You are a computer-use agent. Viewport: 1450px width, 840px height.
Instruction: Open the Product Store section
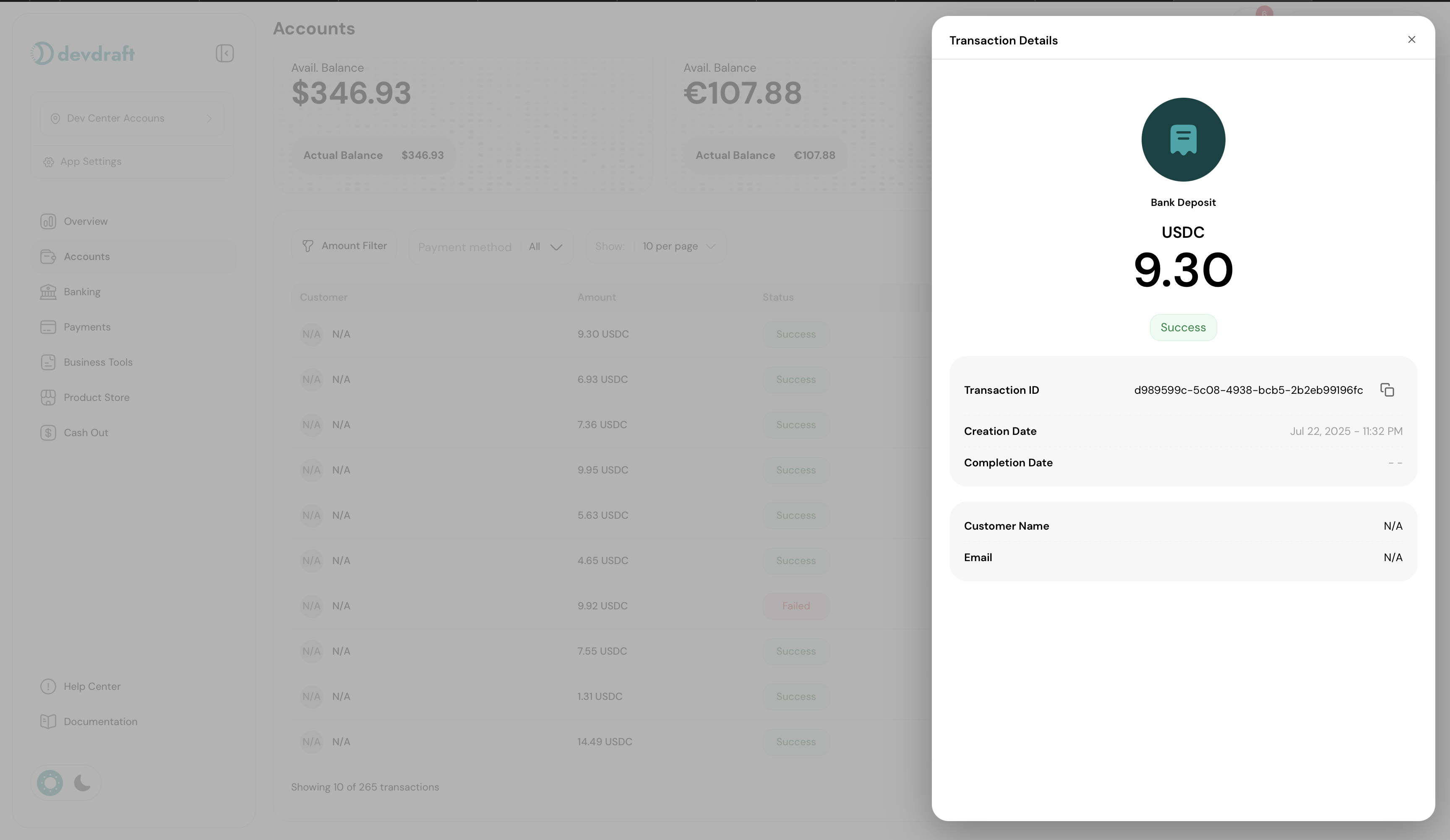point(96,397)
